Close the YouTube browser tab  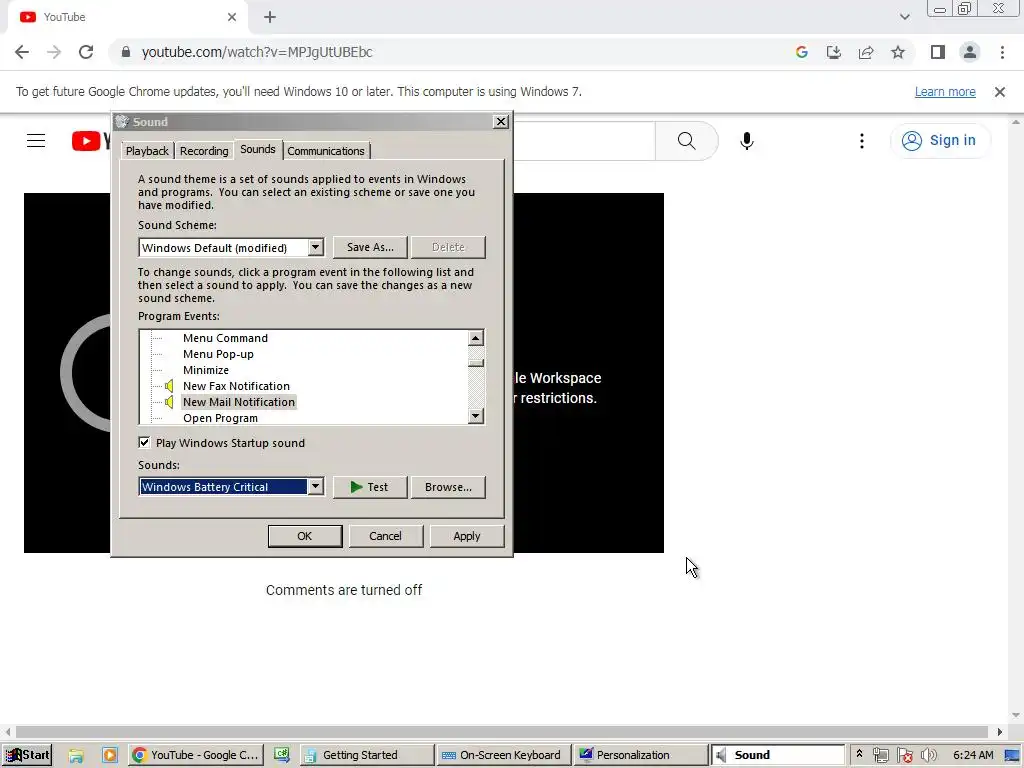[x=232, y=18]
